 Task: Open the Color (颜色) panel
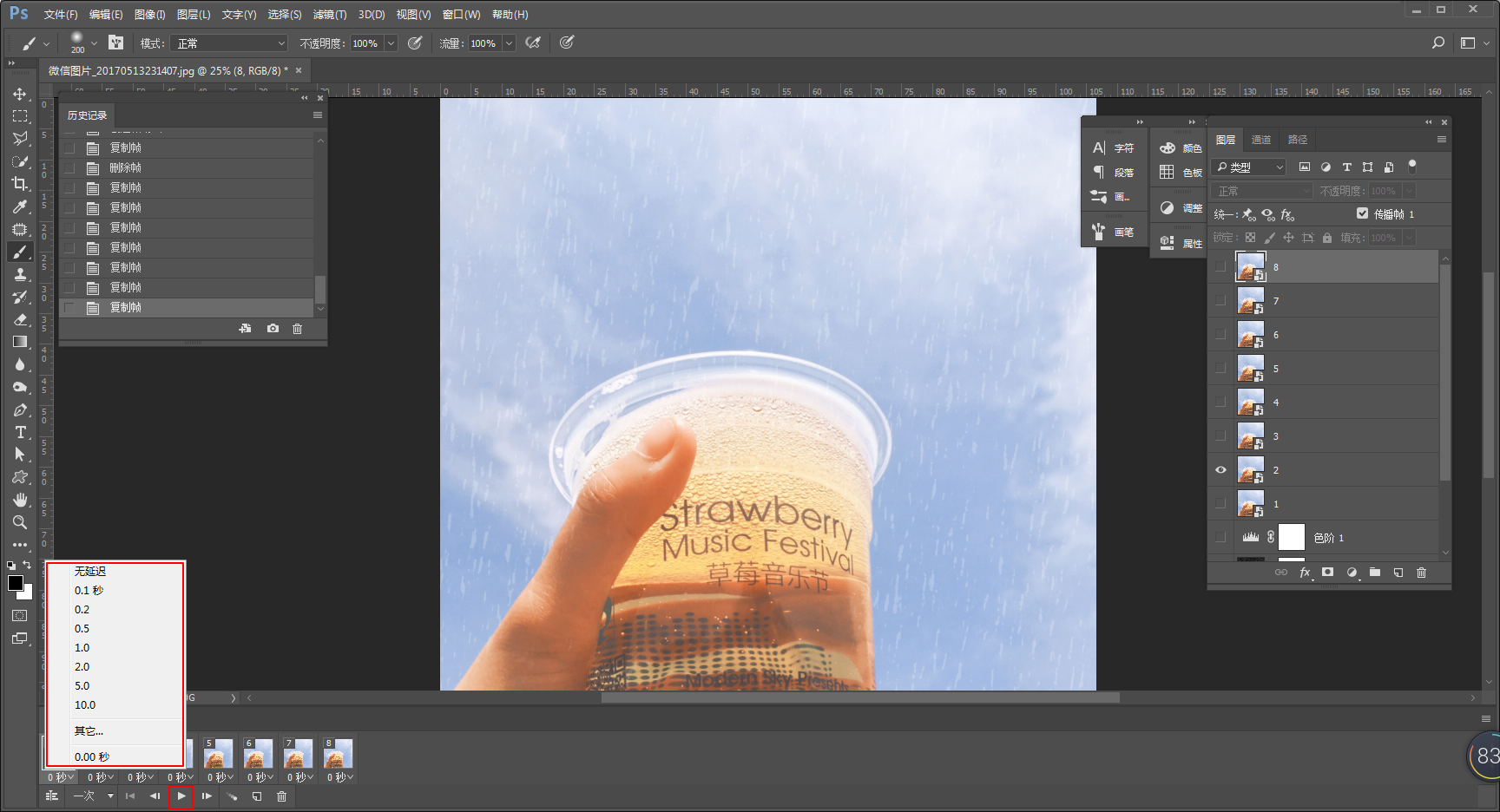click(1181, 148)
